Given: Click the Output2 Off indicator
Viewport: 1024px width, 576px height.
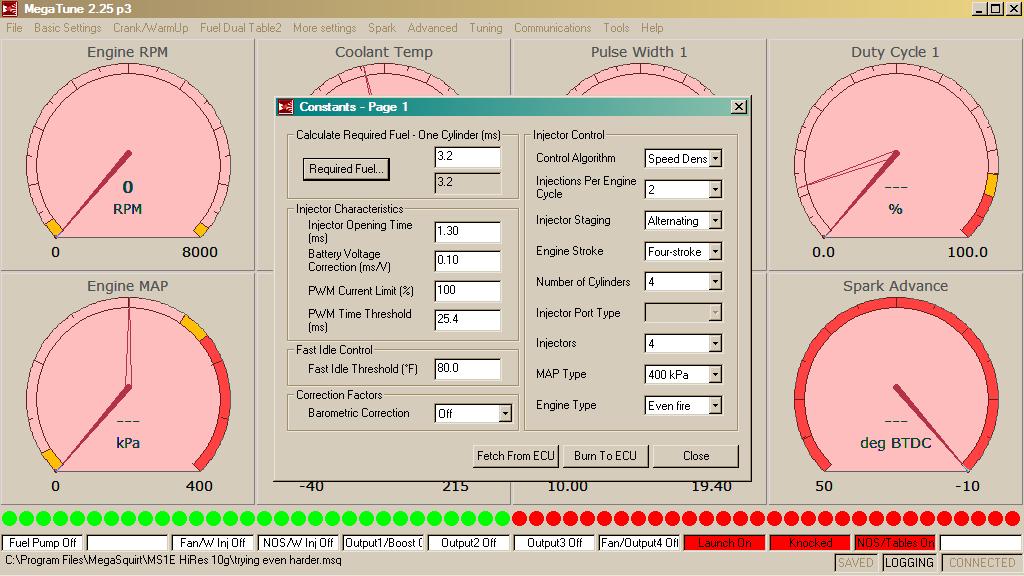Looking at the screenshot, I should click(468, 543).
